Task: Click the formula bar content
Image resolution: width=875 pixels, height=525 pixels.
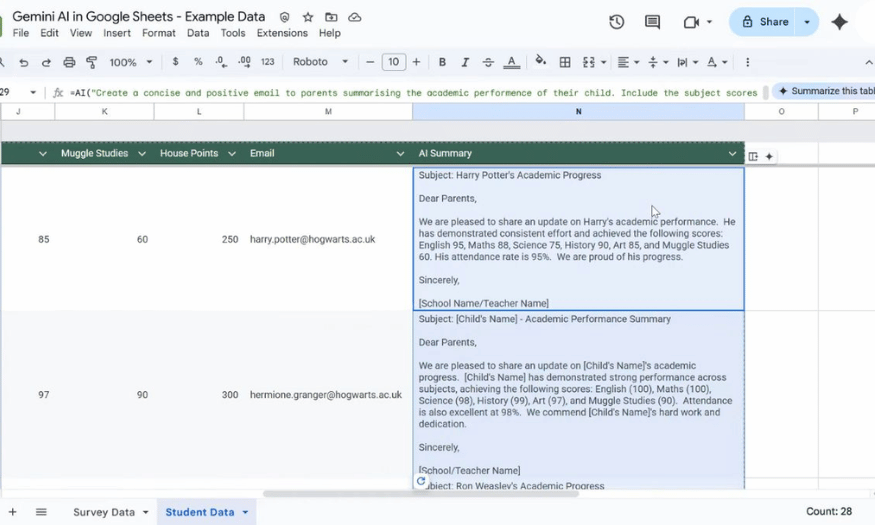Action: (414, 93)
